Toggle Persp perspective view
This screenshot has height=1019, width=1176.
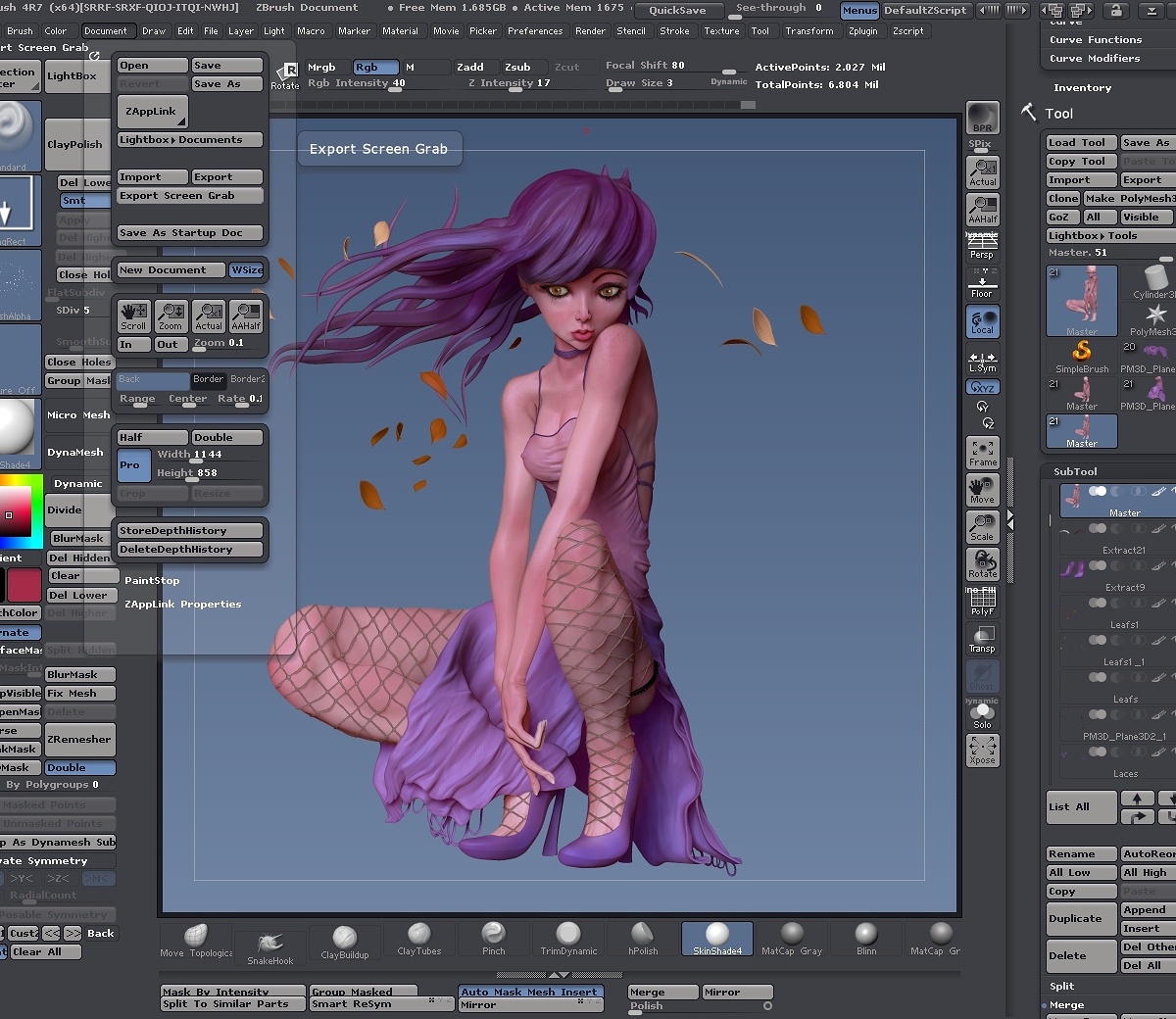click(x=982, y=247)
